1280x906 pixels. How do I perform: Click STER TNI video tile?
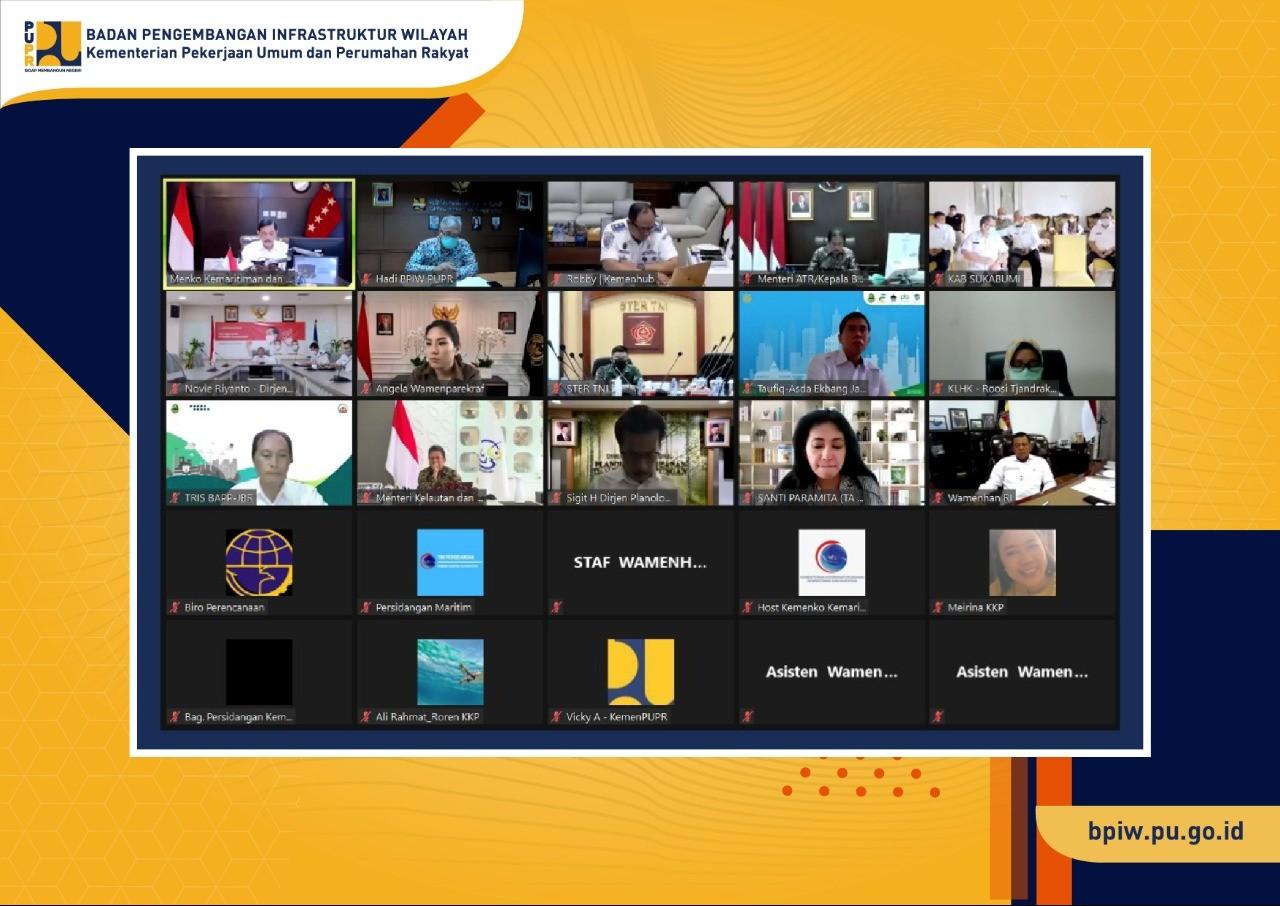[x=641, y=343]
